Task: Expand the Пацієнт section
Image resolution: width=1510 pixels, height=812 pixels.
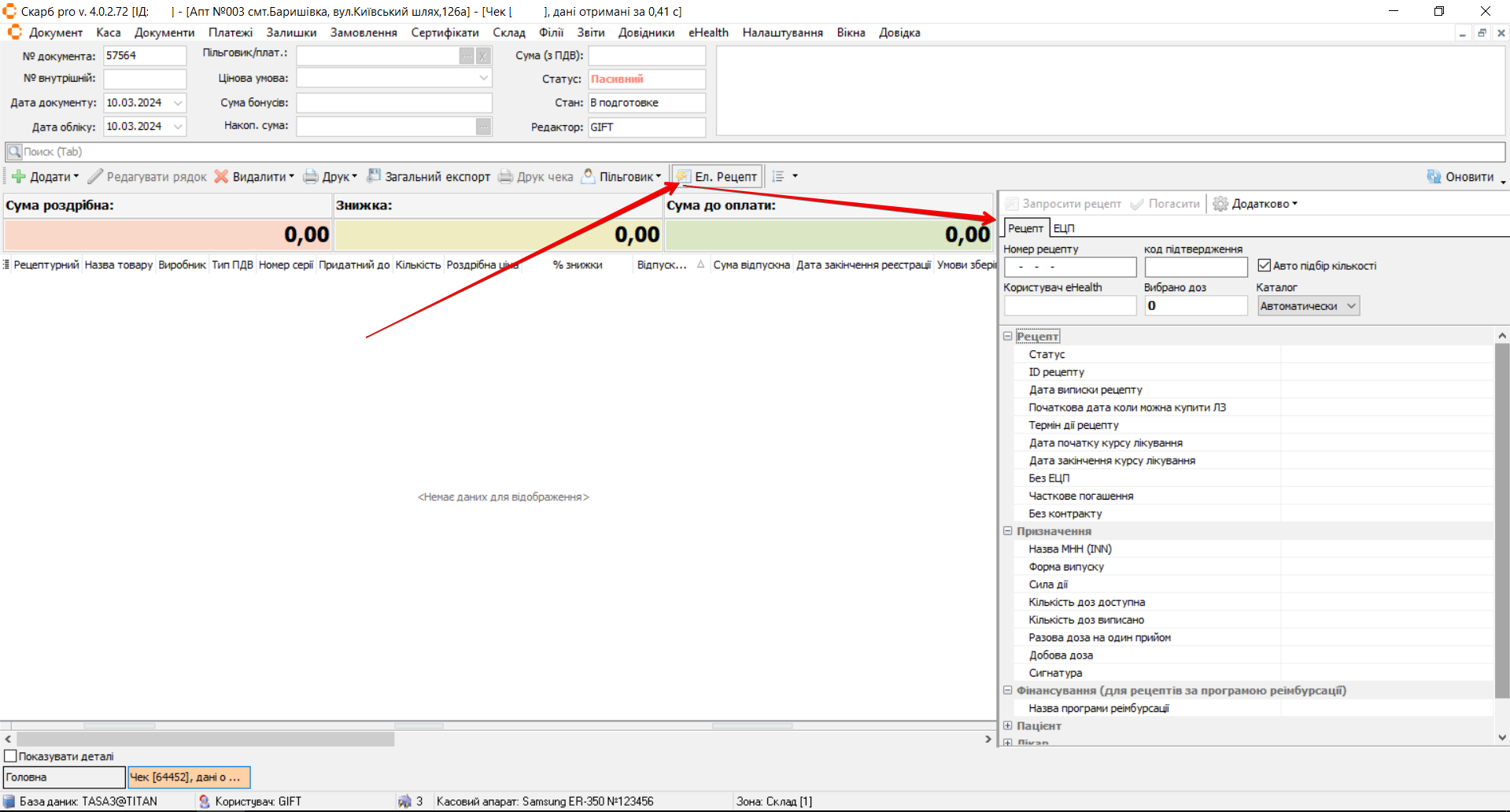Action: click(x=1007, y=725)
